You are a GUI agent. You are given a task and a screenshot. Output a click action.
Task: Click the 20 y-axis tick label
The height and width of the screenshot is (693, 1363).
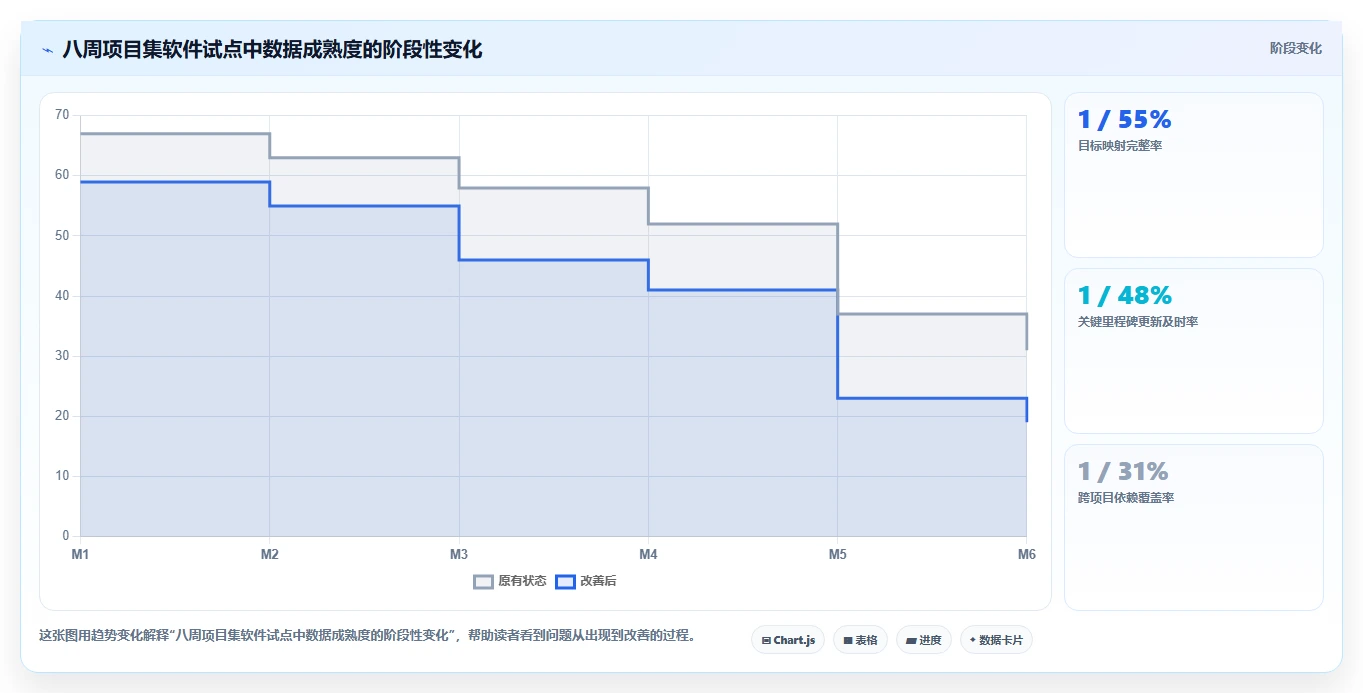[x=62, y=416]
